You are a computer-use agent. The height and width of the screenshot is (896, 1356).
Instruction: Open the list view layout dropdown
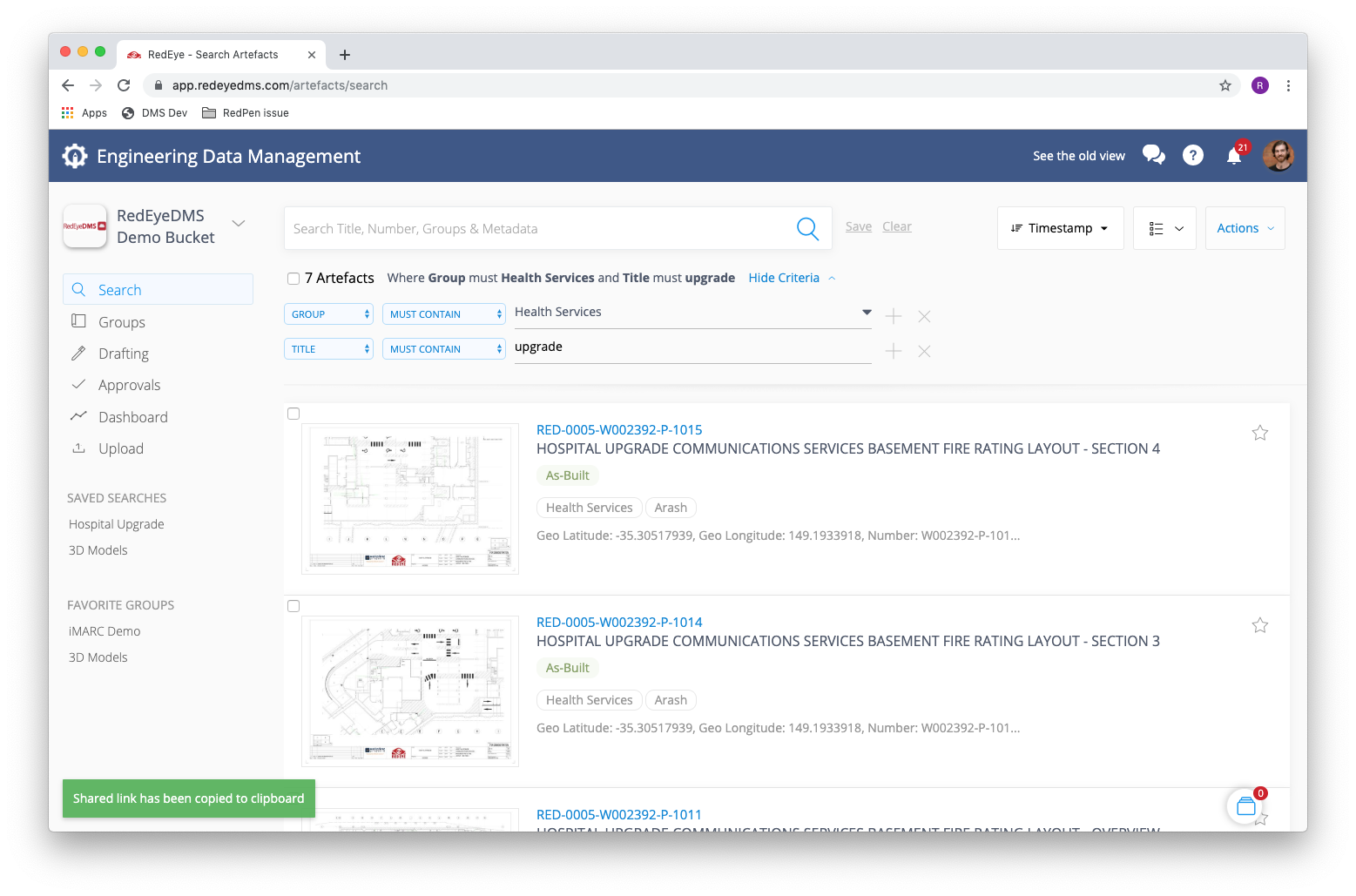(x=1164, y=228)
